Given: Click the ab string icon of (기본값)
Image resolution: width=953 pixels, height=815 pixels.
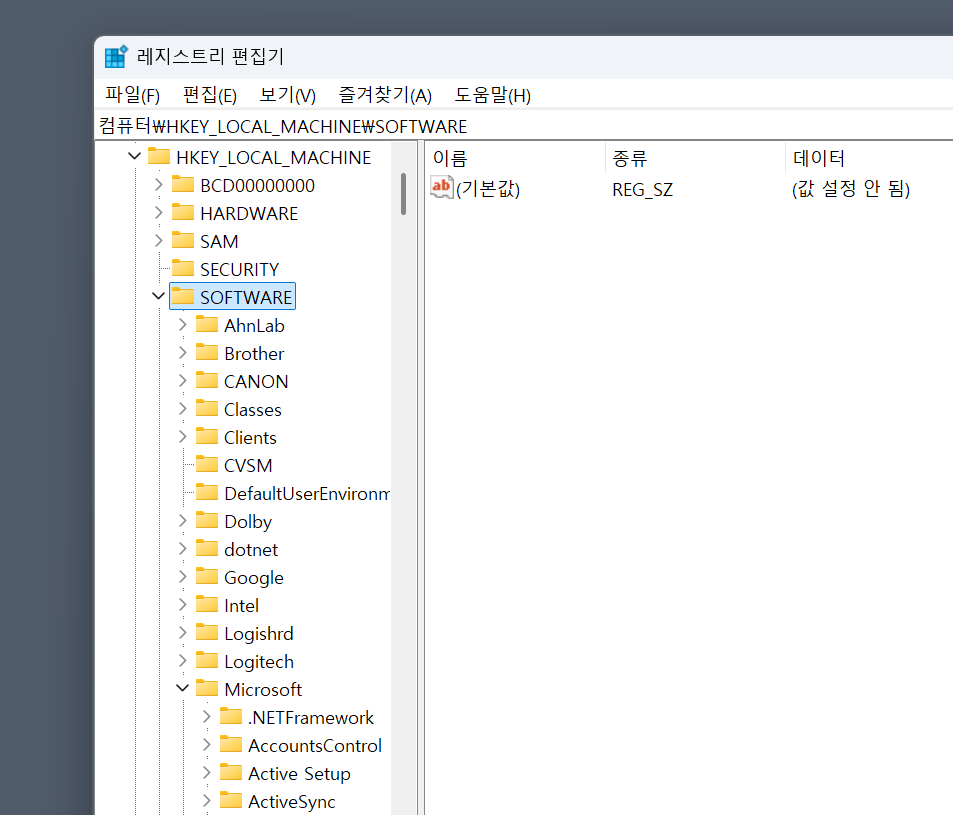Looking at the screenshot, I should (x=442, y=187).
